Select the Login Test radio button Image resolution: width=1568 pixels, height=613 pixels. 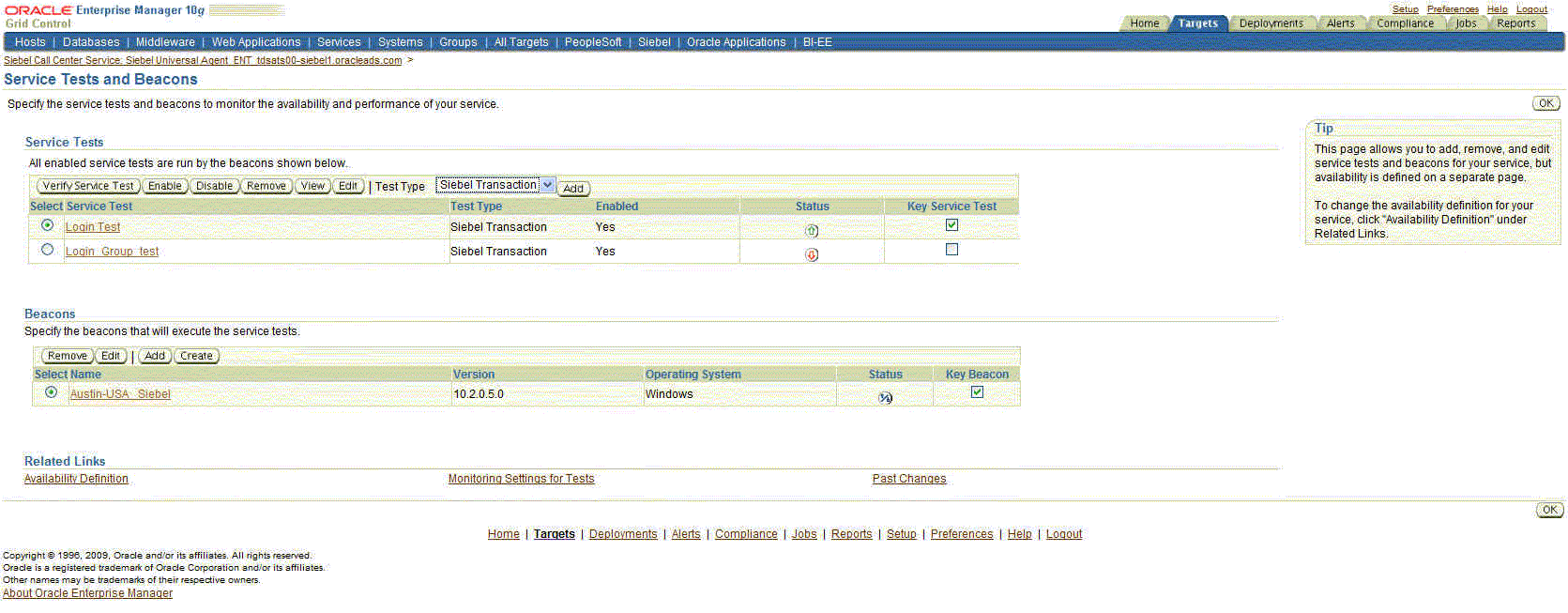coord(47,225)
